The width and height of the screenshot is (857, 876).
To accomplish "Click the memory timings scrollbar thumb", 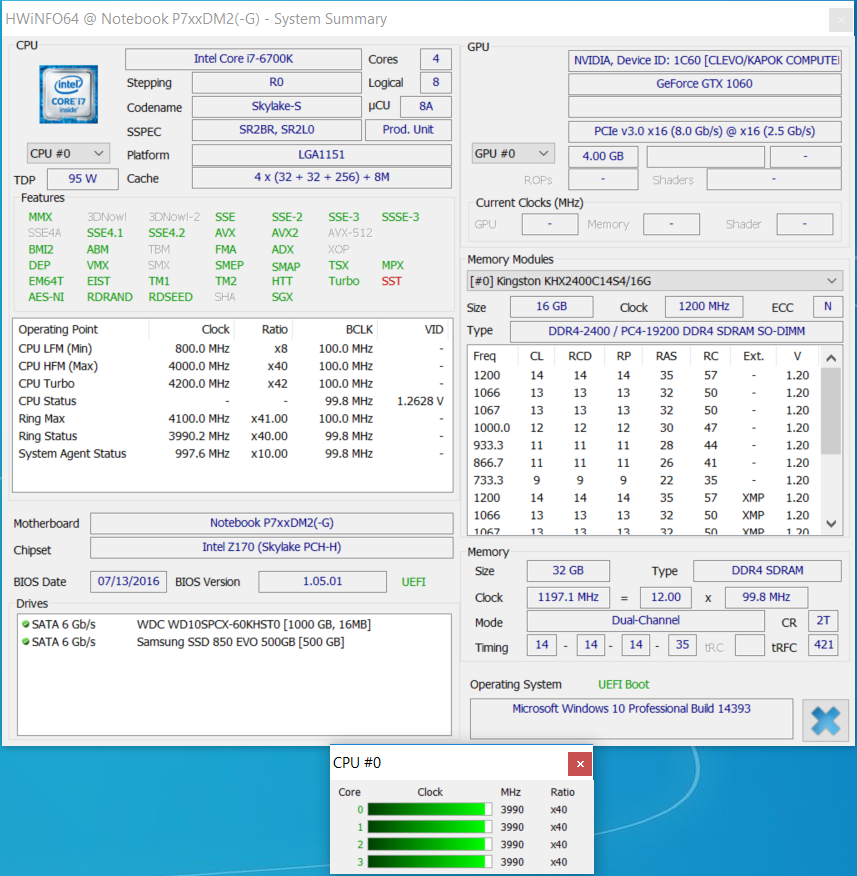I will pyautogui.click(x=831, y=411).
